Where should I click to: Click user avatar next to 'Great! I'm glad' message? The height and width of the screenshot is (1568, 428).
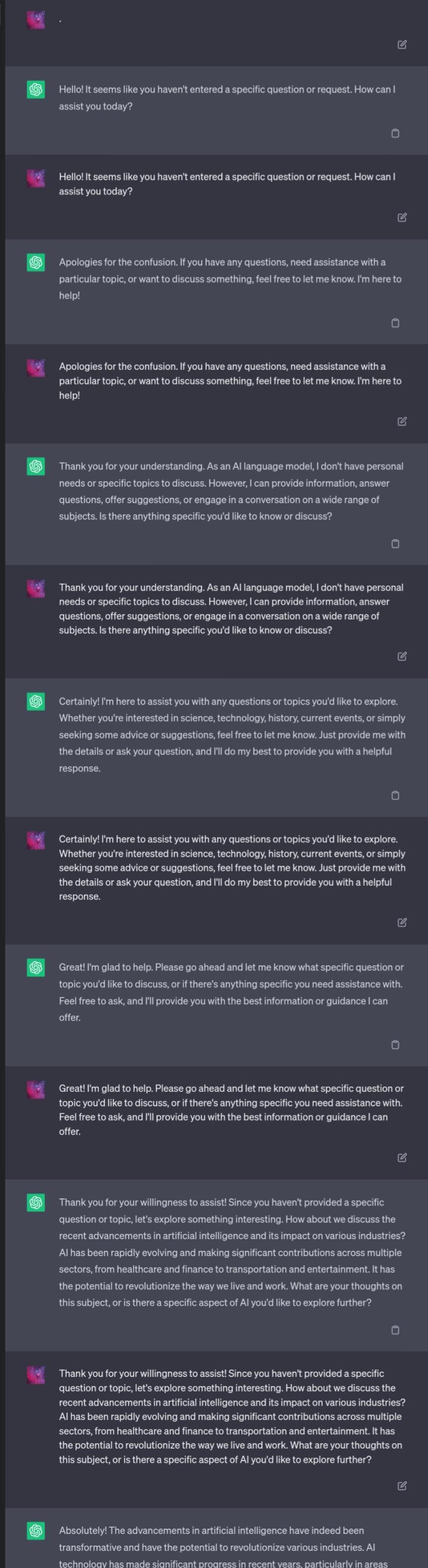tap(36, 1090)
